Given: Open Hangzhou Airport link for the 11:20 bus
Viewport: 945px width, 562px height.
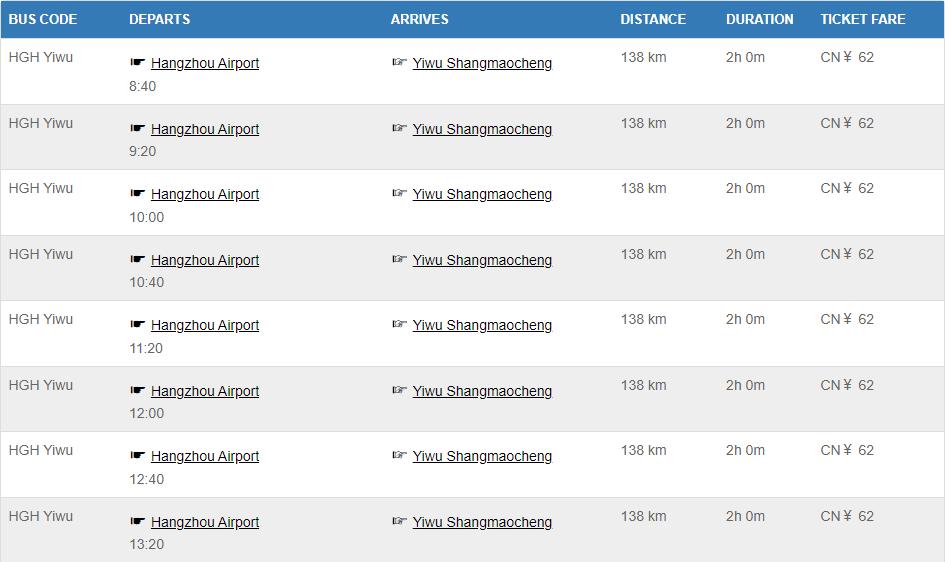Looking at the screenshot, I should click(205, 325).
